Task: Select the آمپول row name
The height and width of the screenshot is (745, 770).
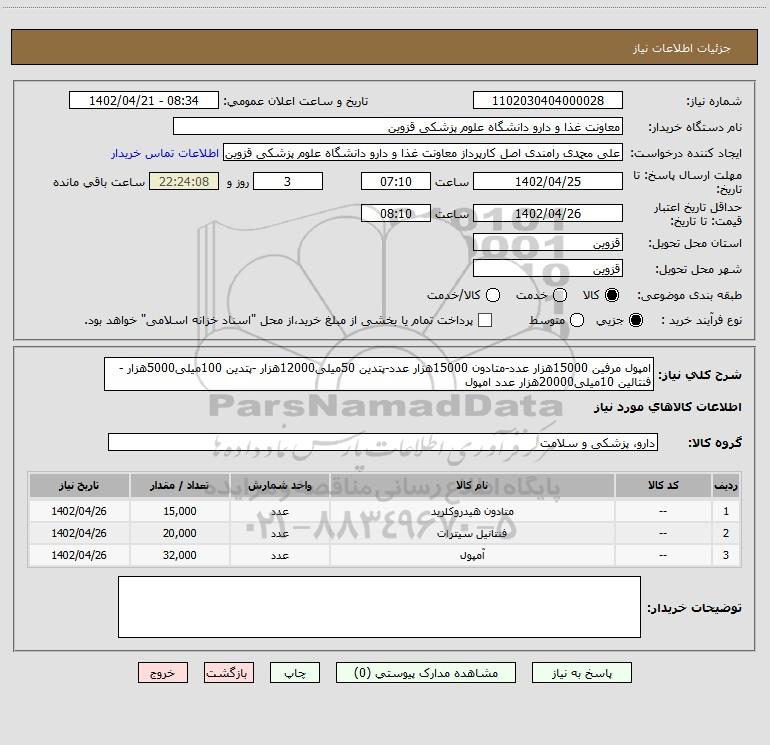Action: (x=472, y=555)
